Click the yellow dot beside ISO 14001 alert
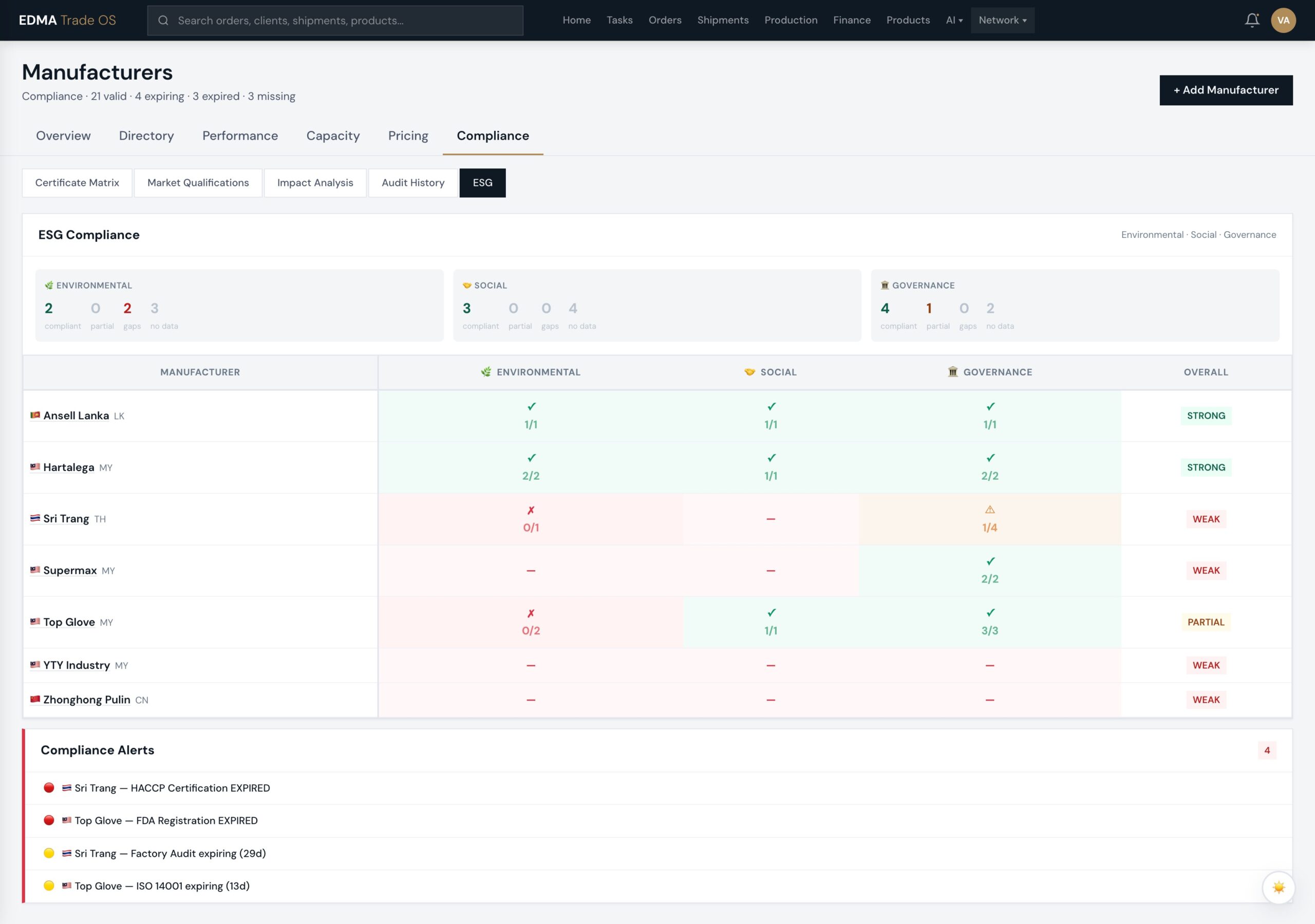 coord(49,885)
